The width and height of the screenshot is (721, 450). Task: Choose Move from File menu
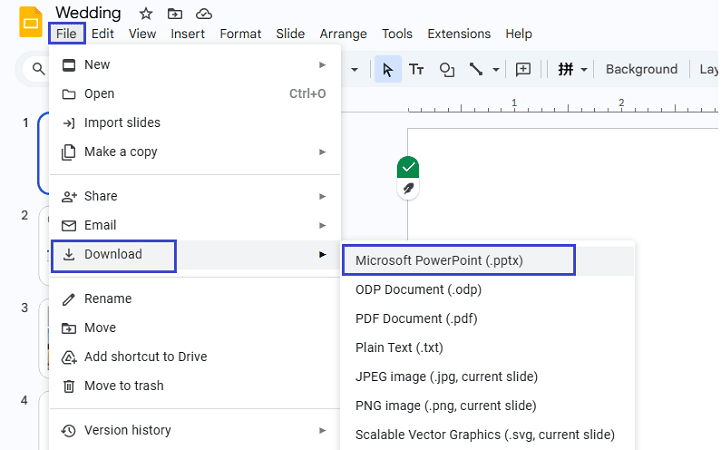click(x=195, y=328)
